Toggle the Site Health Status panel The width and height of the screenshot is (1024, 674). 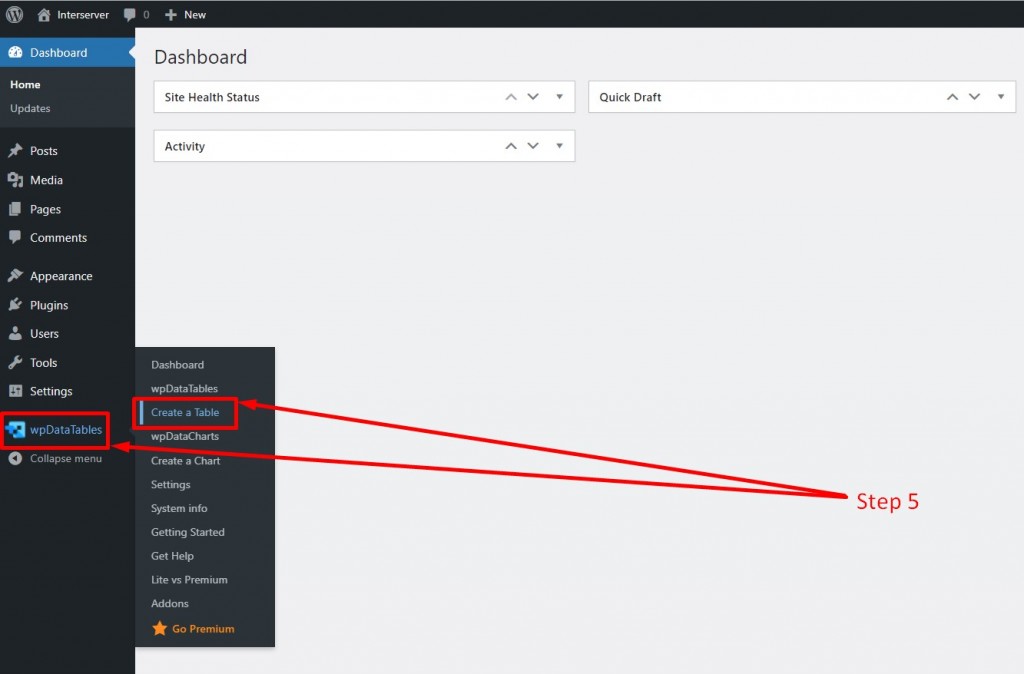click(560, 97)
